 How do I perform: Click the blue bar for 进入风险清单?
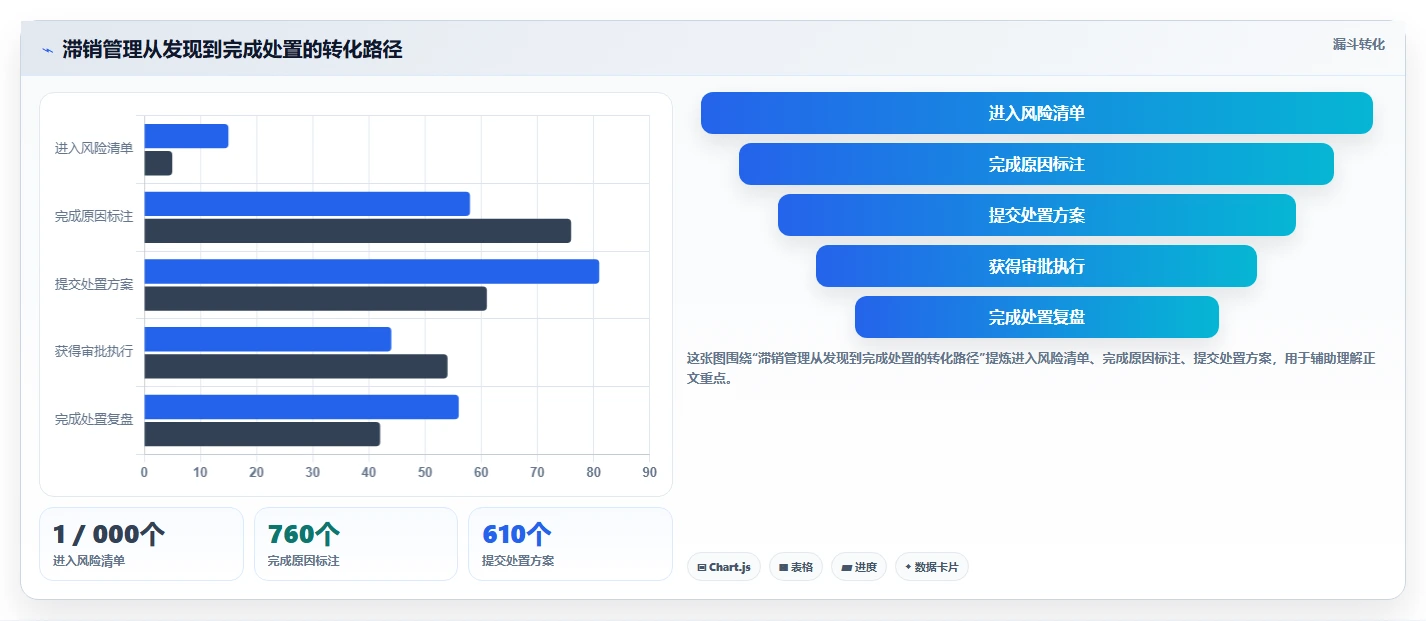186,136
